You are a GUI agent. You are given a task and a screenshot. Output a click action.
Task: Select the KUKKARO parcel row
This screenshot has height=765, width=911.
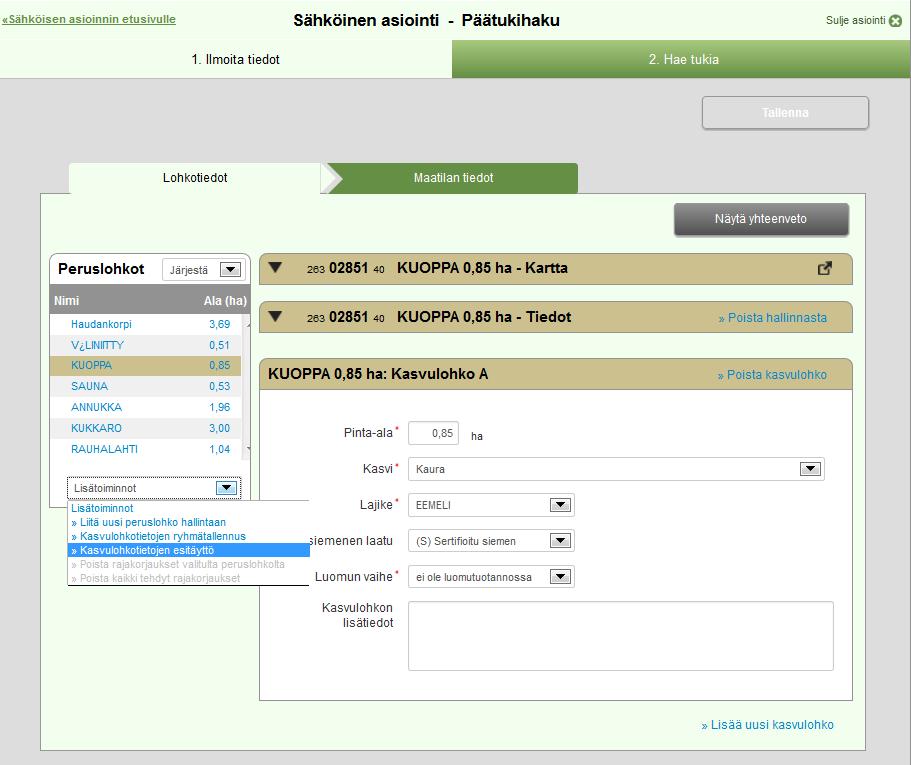click(146, 428)
